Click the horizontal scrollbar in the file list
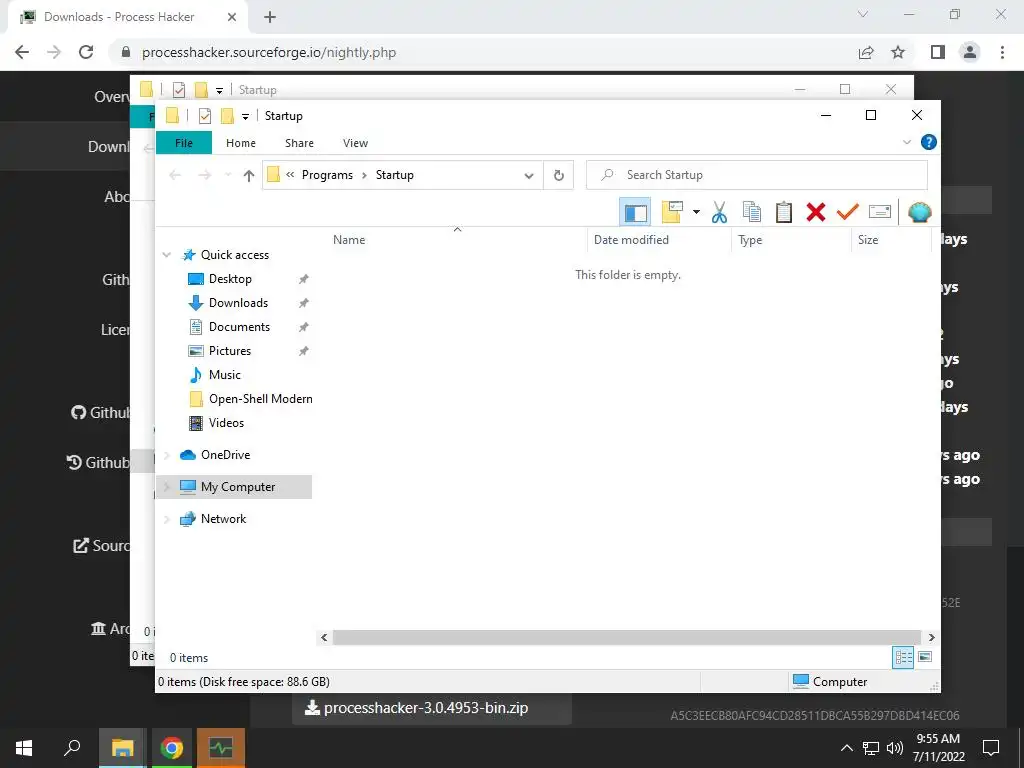 coord(626,637)
